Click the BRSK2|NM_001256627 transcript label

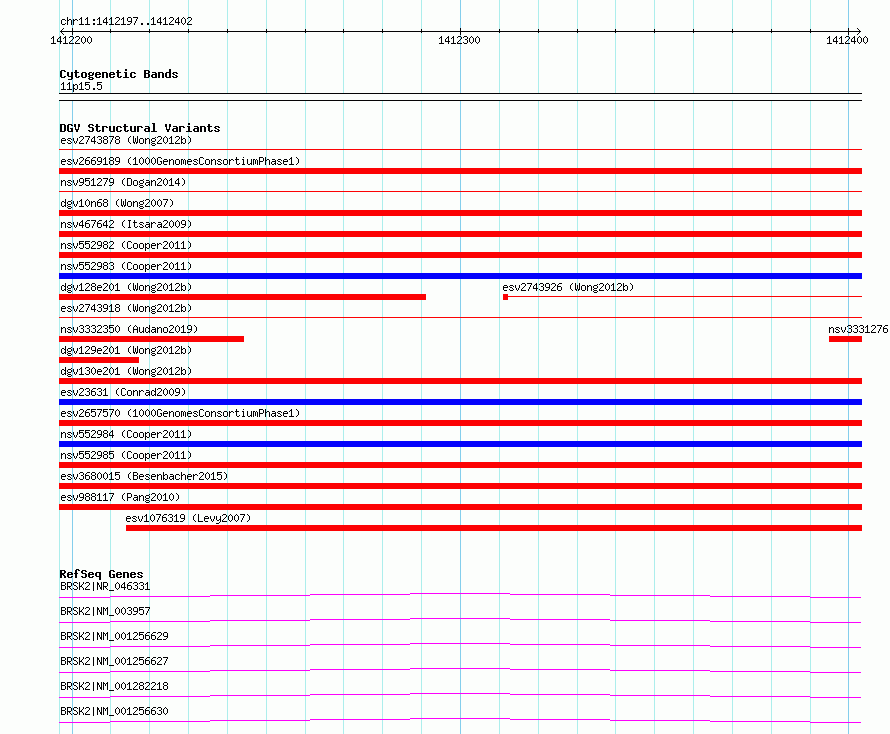point(114,661)
